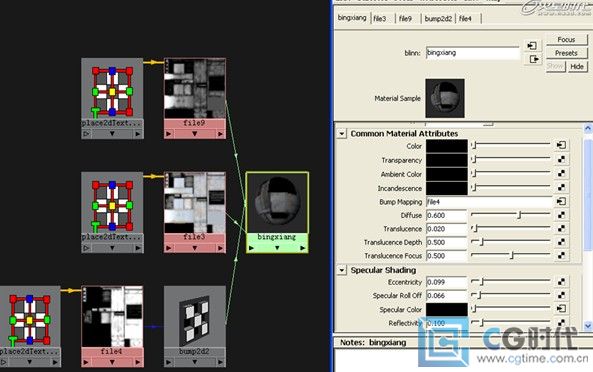Screen dimensions: 593x372
Task: Click Ambient Color row checker map icon
Action: tap(561, 173)
